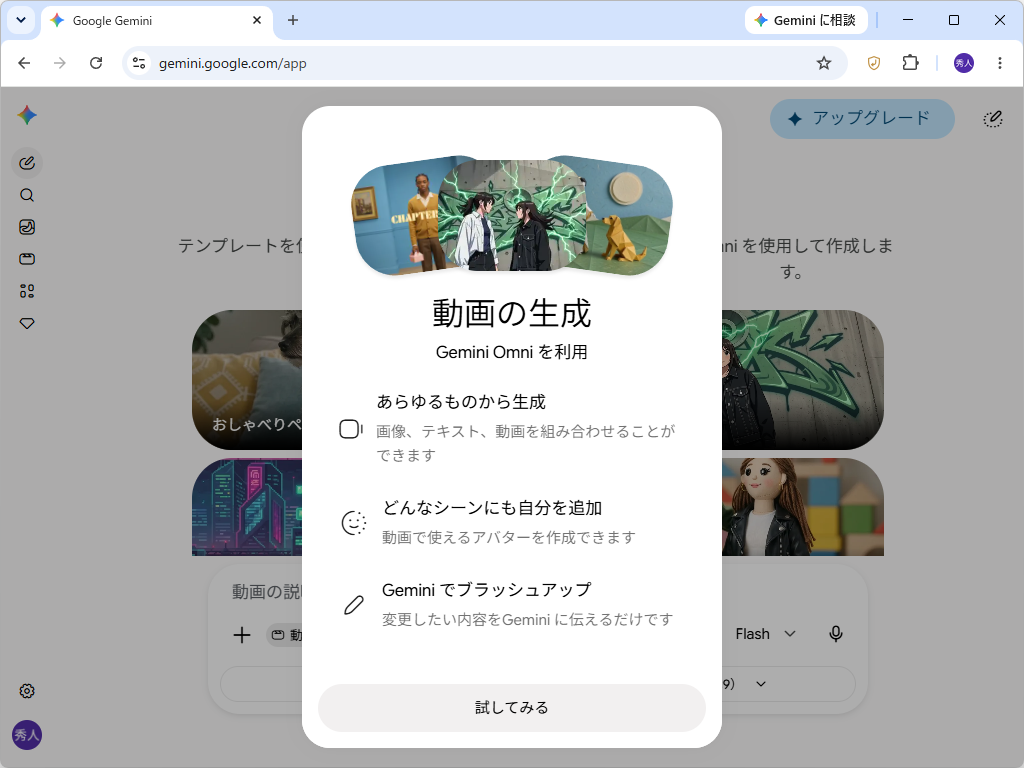The height and width of the screenshot is (768, 1024).
Task: Click the アップグレード button
Action: [862, 119]
